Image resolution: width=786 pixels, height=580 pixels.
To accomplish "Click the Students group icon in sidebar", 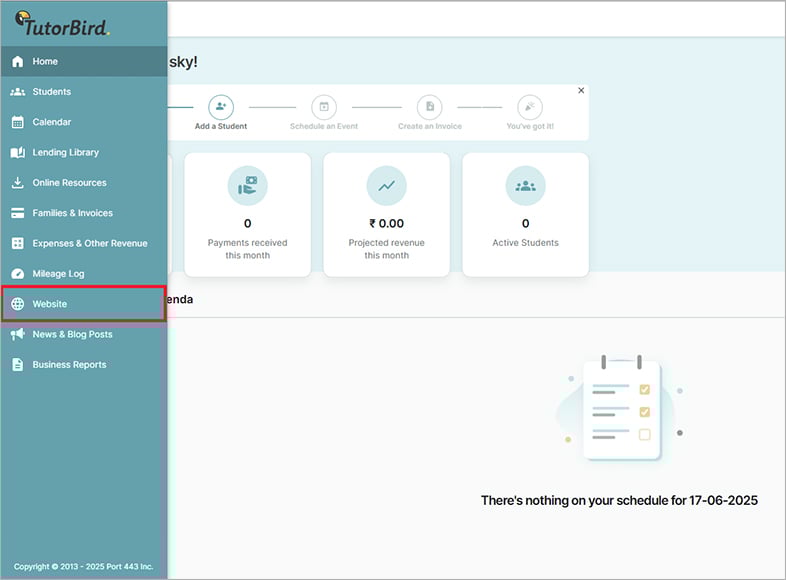I will [18, 92].
